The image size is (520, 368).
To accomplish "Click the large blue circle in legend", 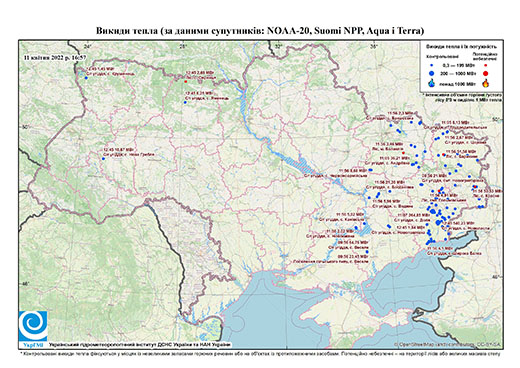I will (x=431, y=73).
